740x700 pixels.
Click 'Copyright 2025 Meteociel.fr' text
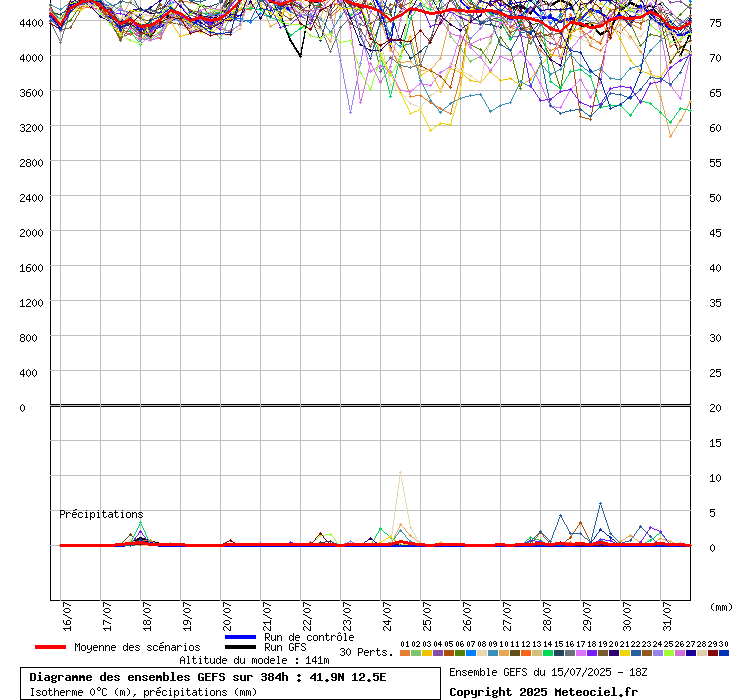coord(543,692)
